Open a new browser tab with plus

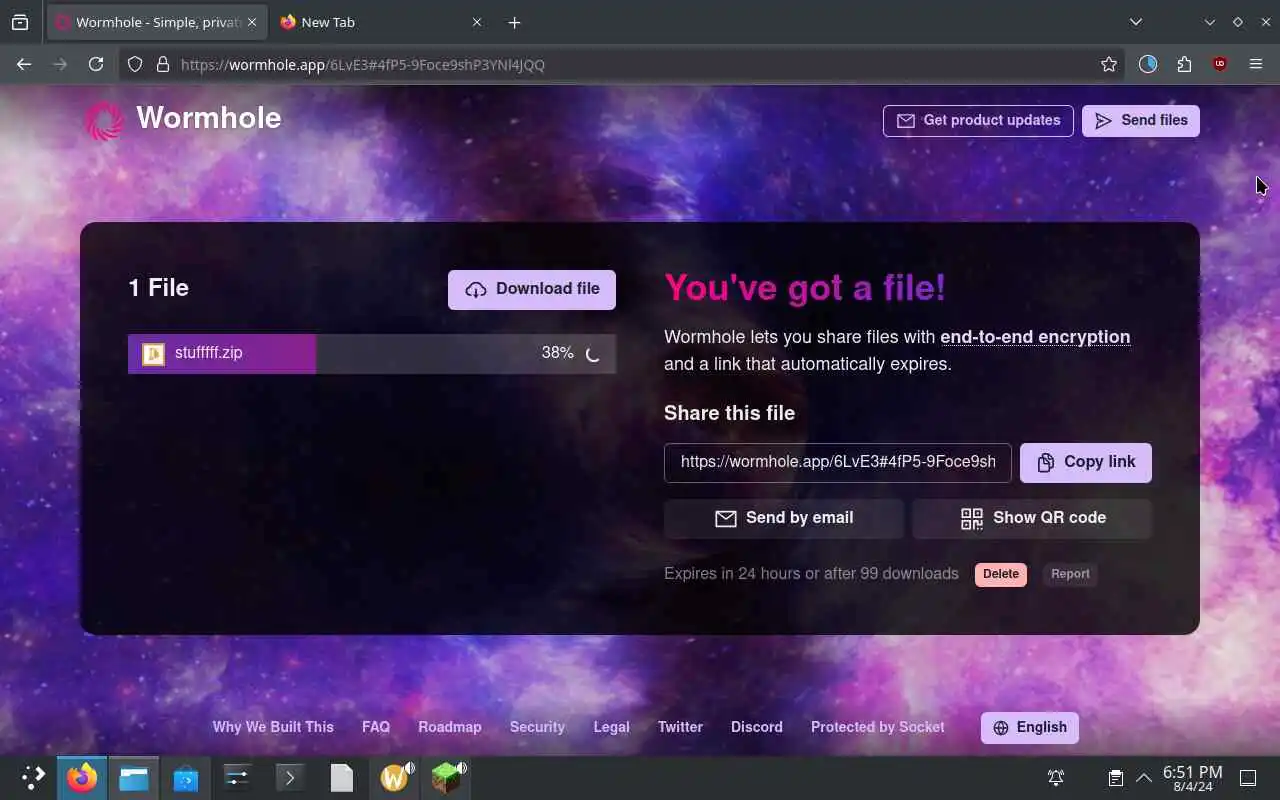(514, 22)
